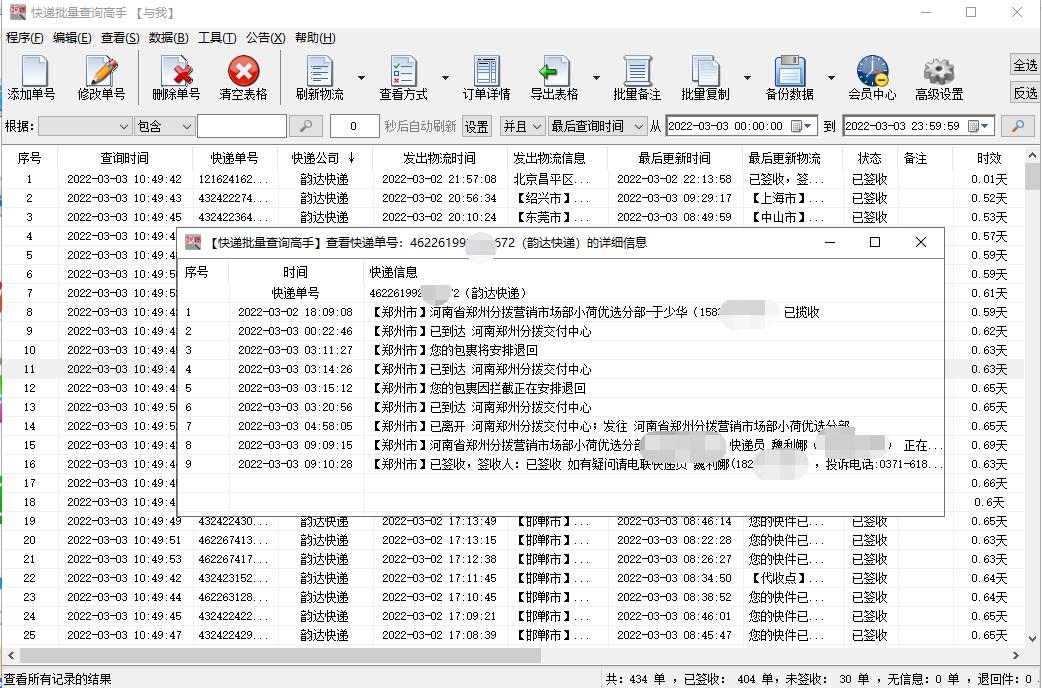
Task: Open the 最后查询时间 dropdown
Action: coord(597,126)
